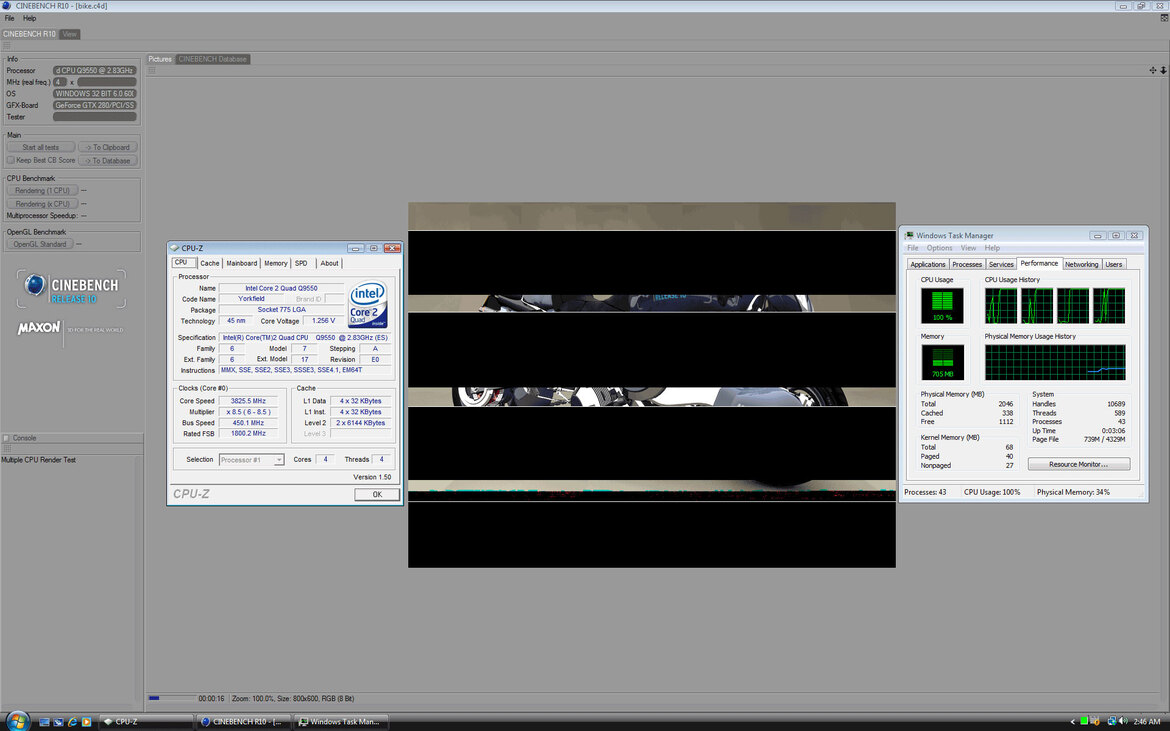Click the To Database button

coord(107,160)
